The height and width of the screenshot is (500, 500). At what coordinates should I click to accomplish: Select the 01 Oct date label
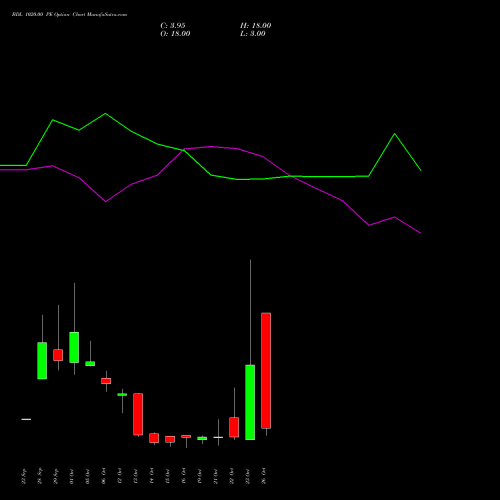[72, 476]
